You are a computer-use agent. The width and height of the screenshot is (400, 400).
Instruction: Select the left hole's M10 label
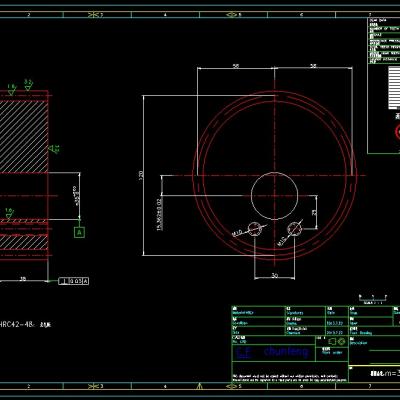click(x=237, y=233)
